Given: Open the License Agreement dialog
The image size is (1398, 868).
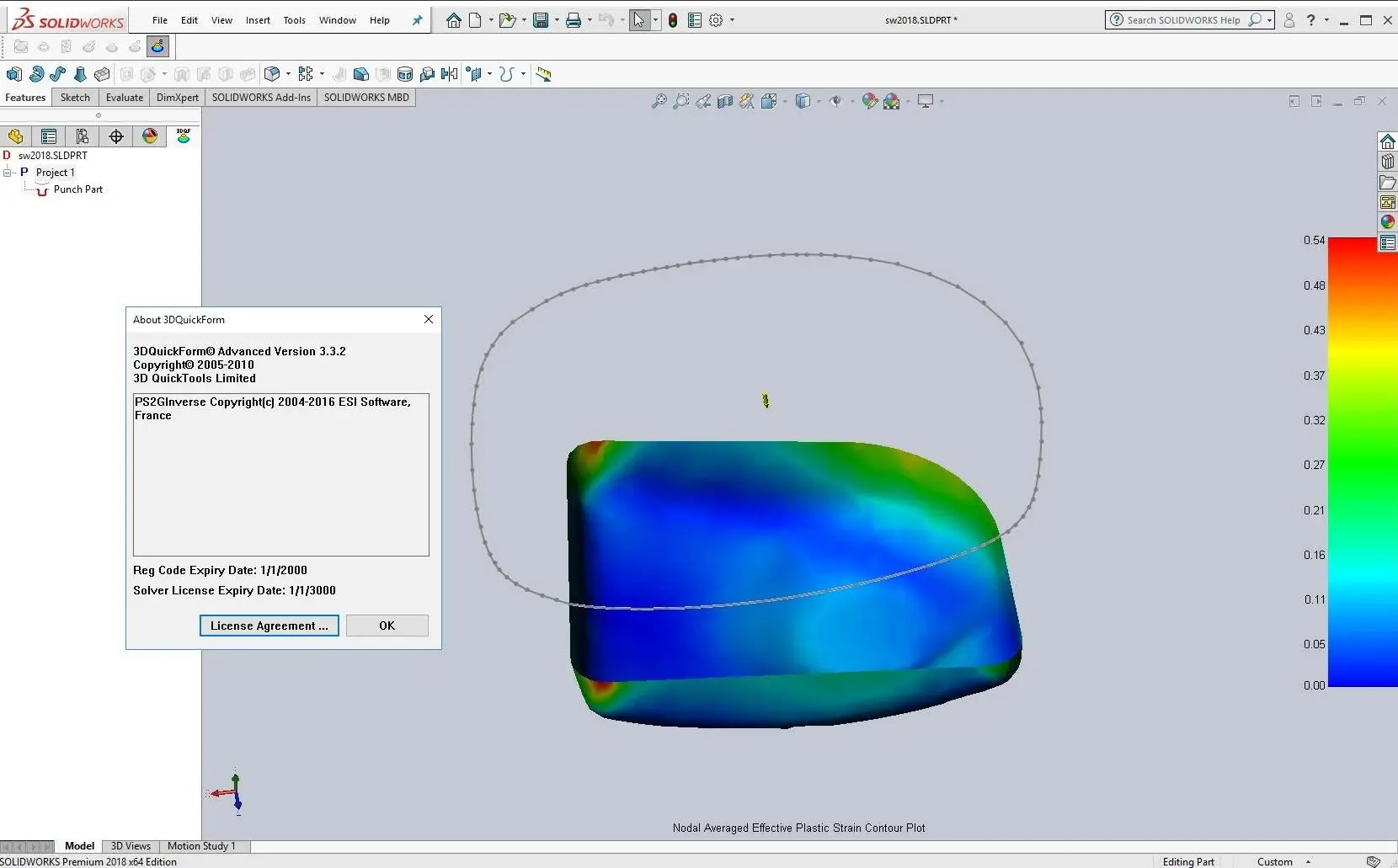Looking at the screenshot, I should pyautogui.click(x=268, y=626).
